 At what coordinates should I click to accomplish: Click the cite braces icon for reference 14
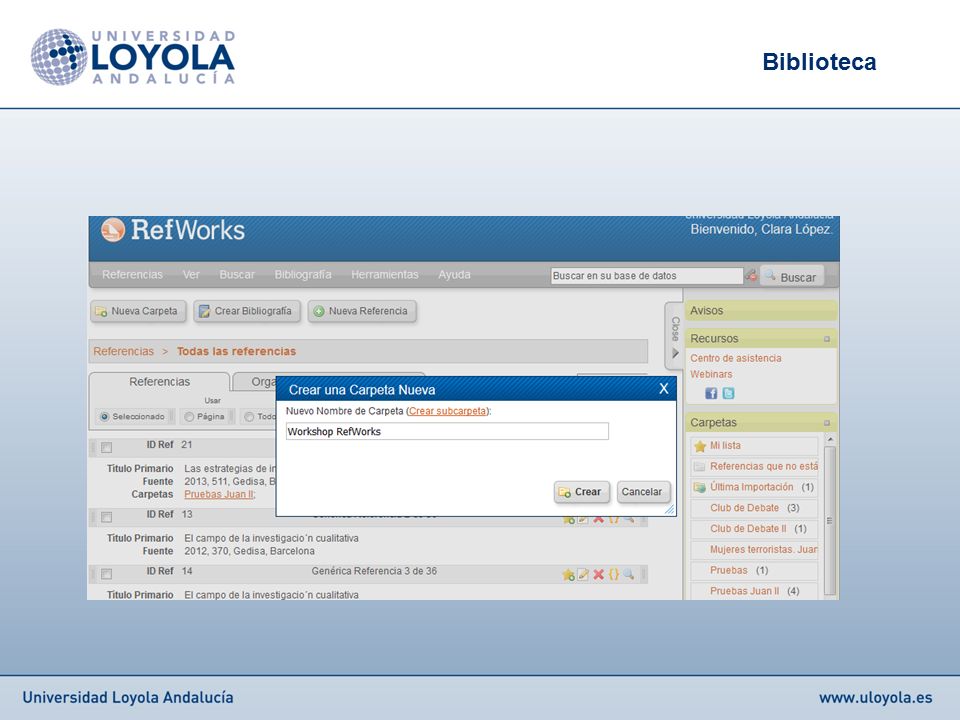(x=613, y=574)
